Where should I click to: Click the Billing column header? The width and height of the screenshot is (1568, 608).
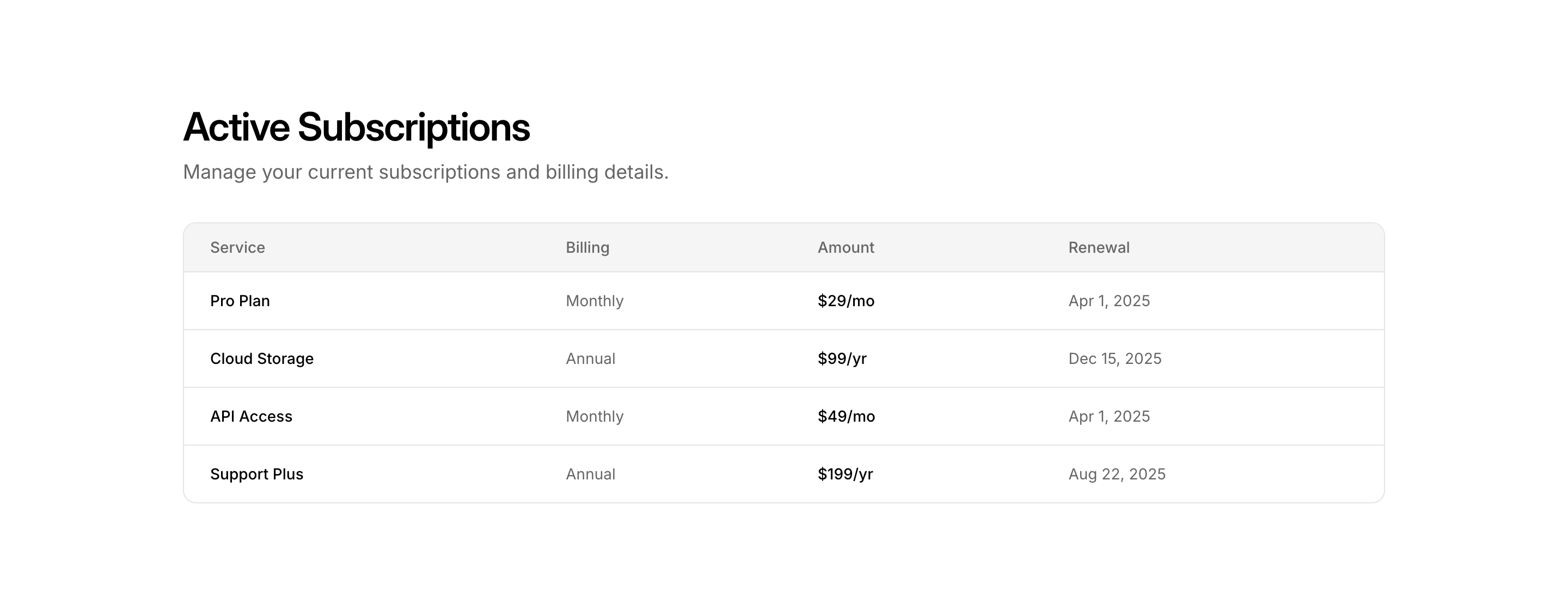(x=587, y=247)
